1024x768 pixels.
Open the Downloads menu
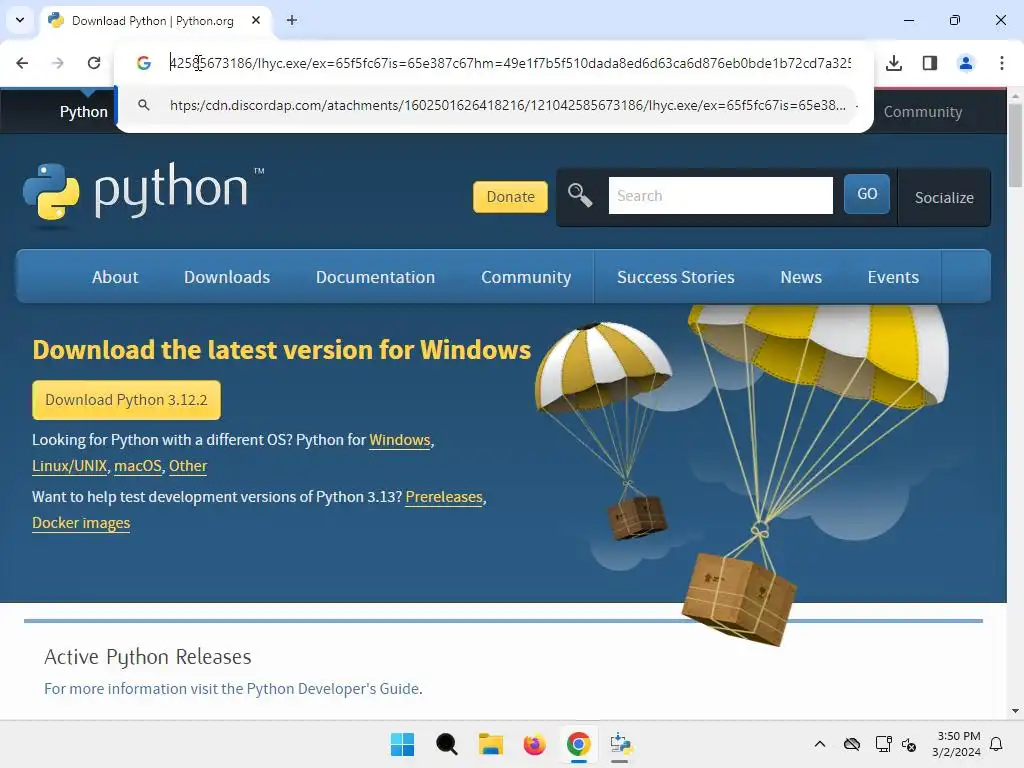tap(227, 277)
